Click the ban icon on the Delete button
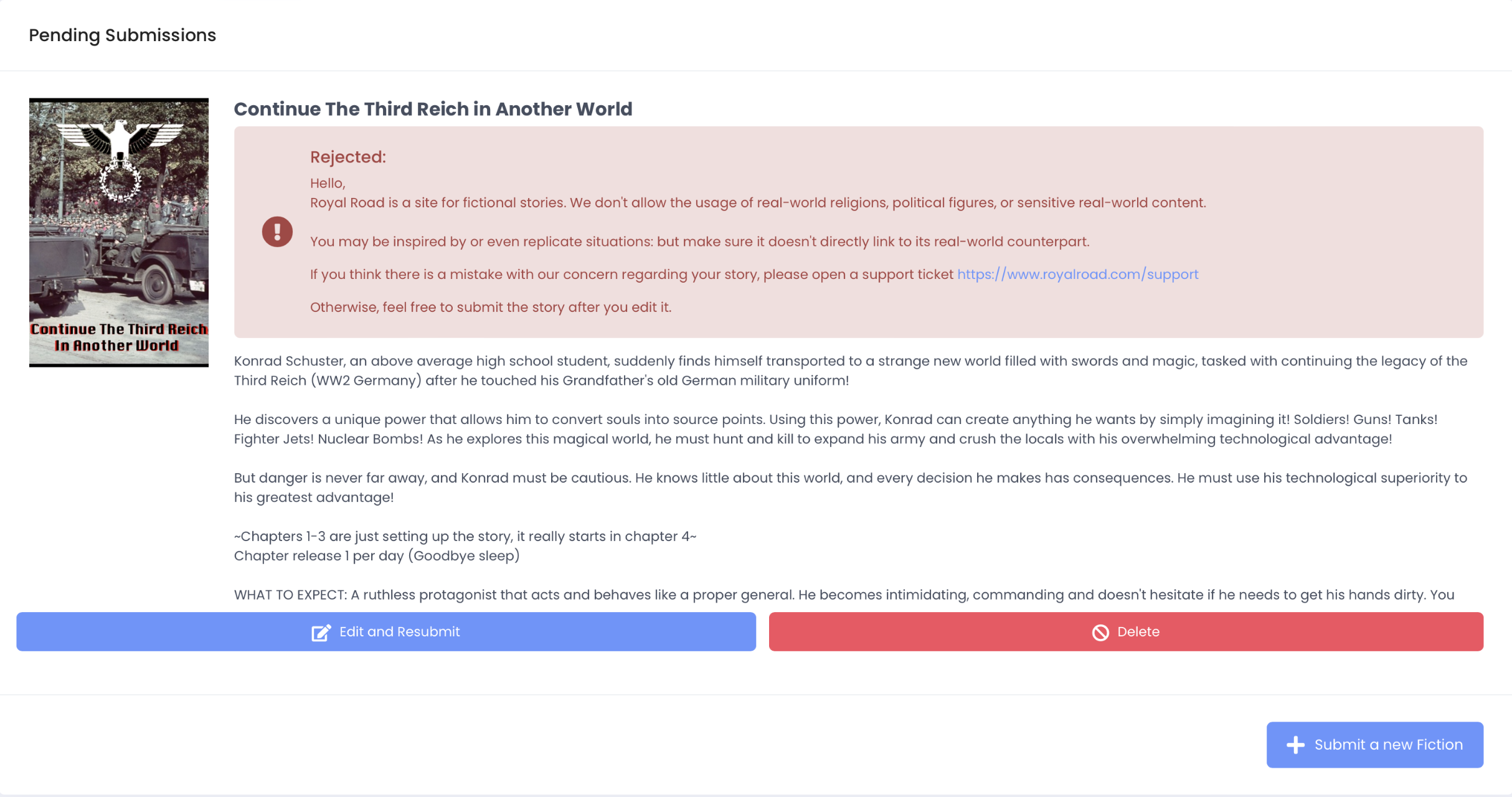This screenshot has height=797, width=1512. (x=1100, y=633)
